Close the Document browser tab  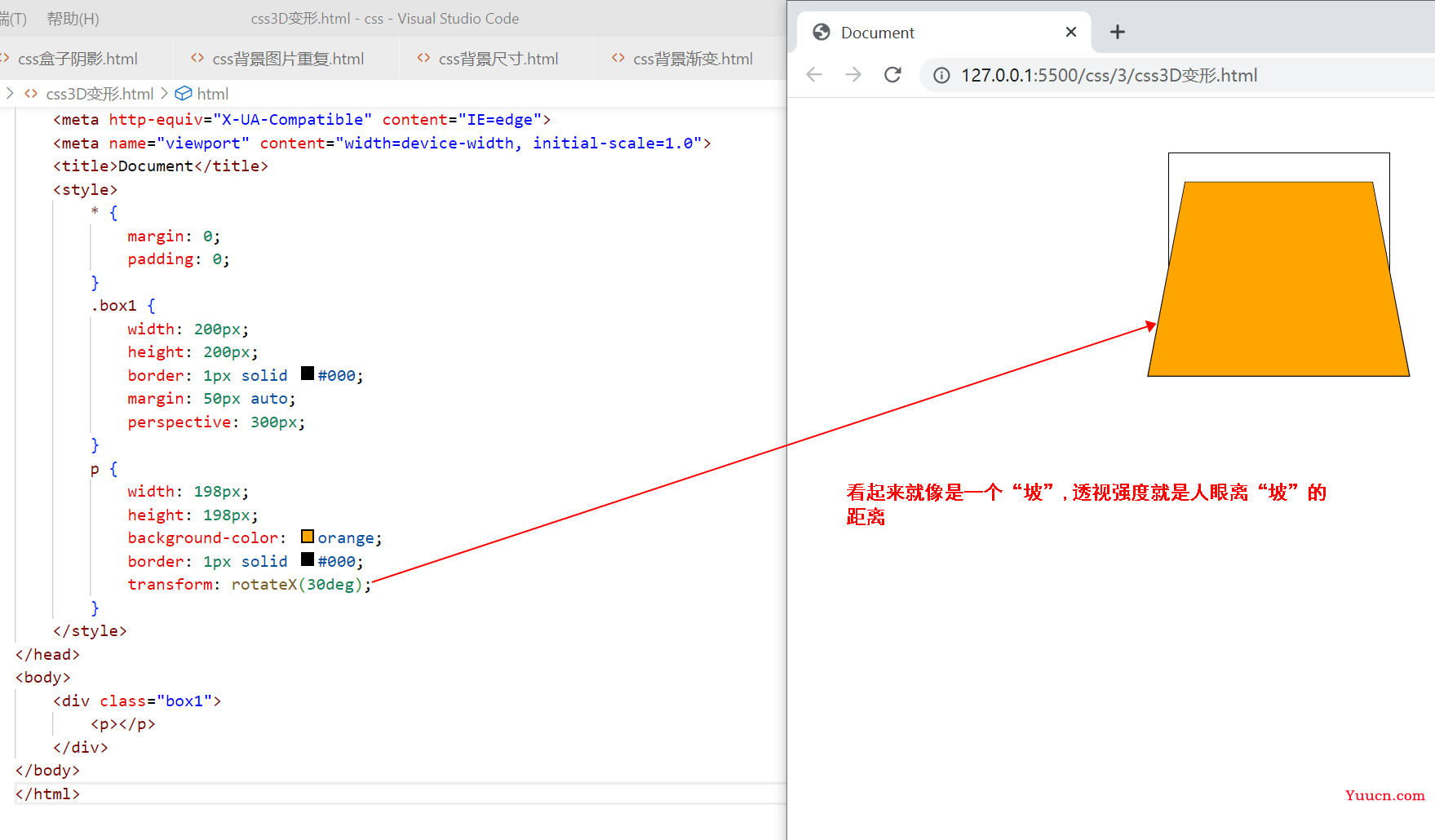(1071, 32)
